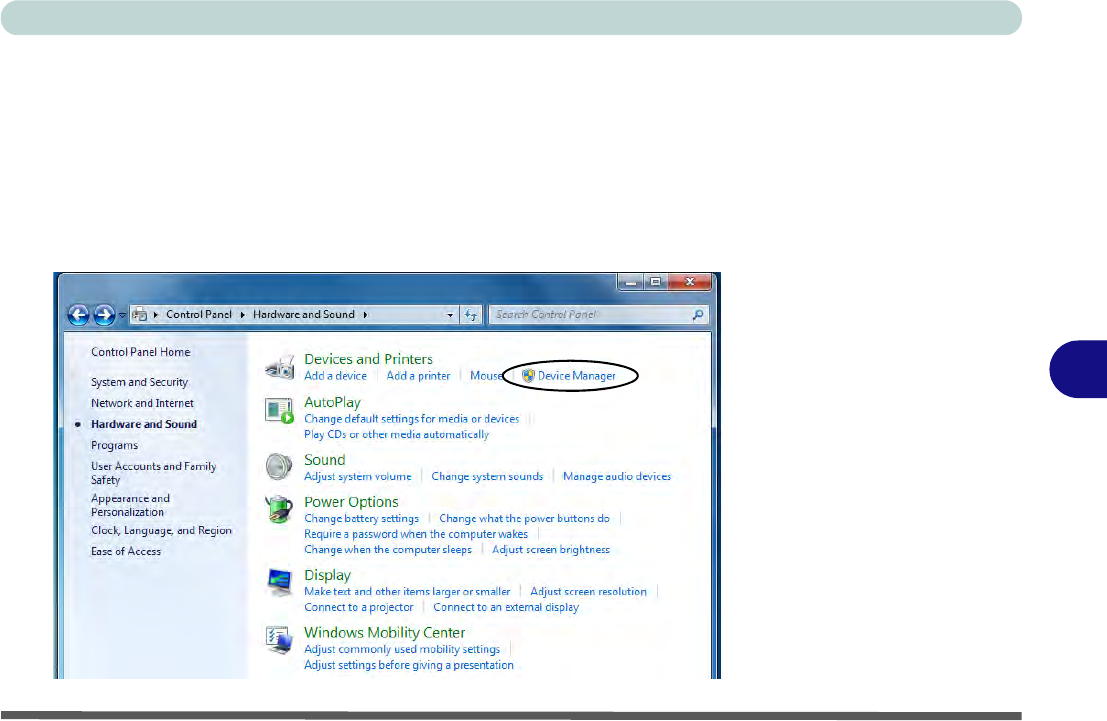Click Connect to a projector

pyautogui.click(x=359, y=607)
